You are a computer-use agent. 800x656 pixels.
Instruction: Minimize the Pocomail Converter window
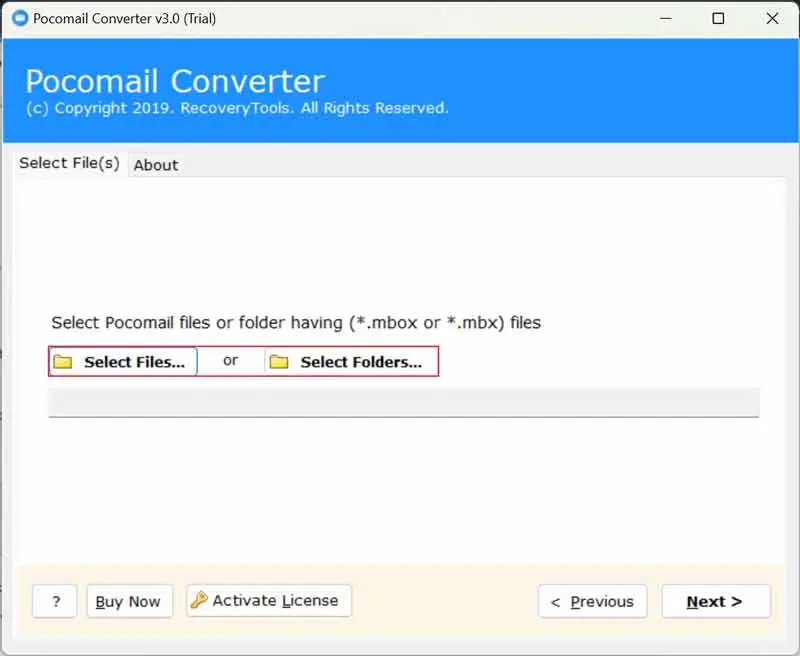click(664, 18)
